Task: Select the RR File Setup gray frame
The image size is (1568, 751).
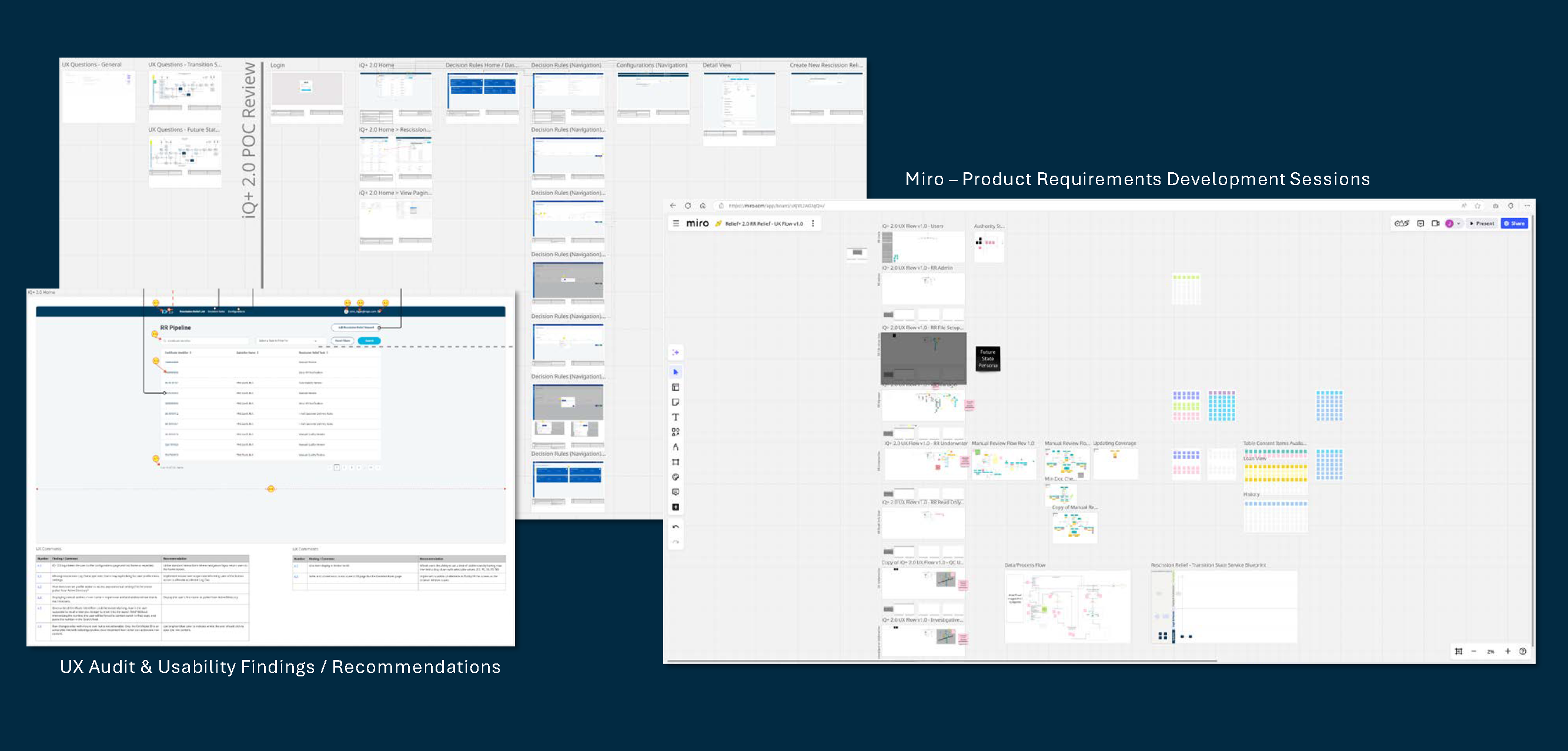Action: pos(924,358)
